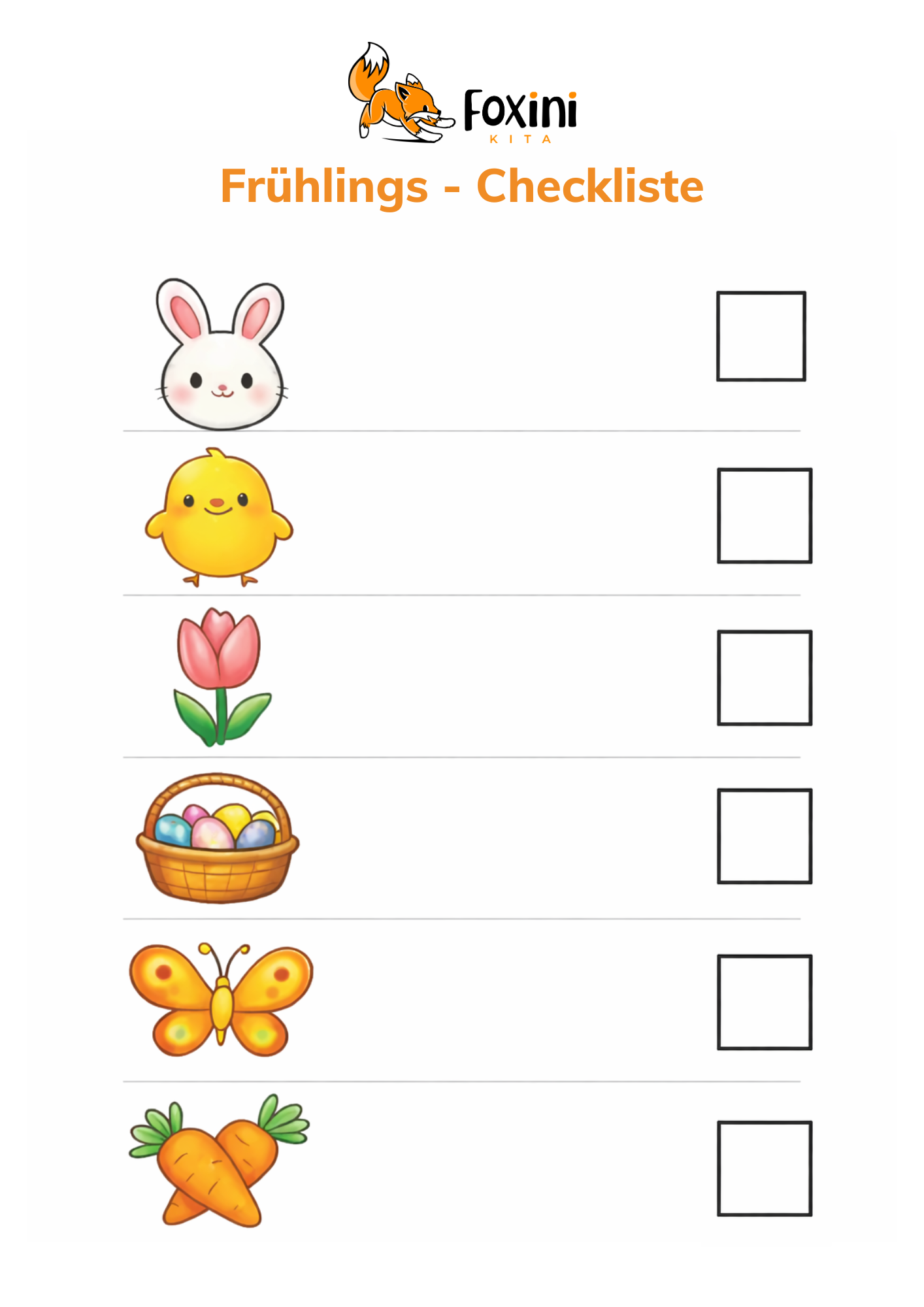The width and height of the screenshot is (924, 1307).
Task: Click the bunny face icon
Action: pos(222,356)
